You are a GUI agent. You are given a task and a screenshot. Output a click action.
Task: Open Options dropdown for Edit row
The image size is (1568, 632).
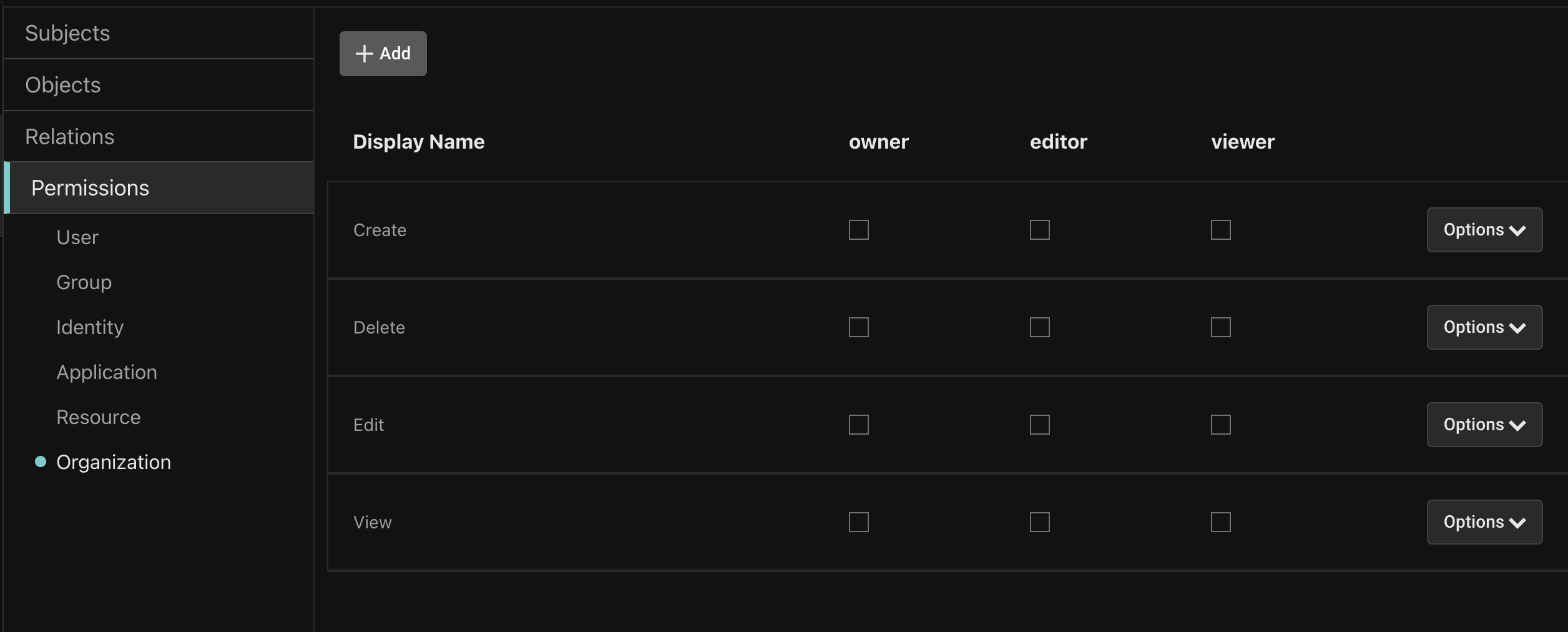(1484, 425)
